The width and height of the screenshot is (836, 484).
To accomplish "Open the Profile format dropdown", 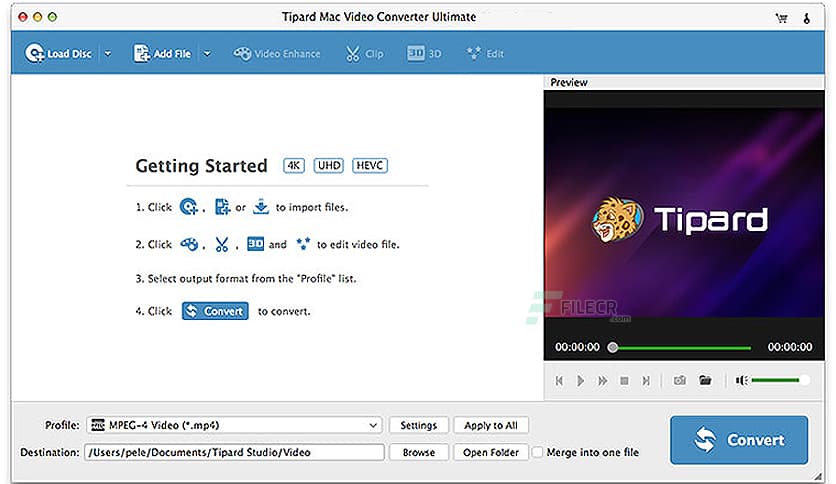I will [x=235, y=425].
